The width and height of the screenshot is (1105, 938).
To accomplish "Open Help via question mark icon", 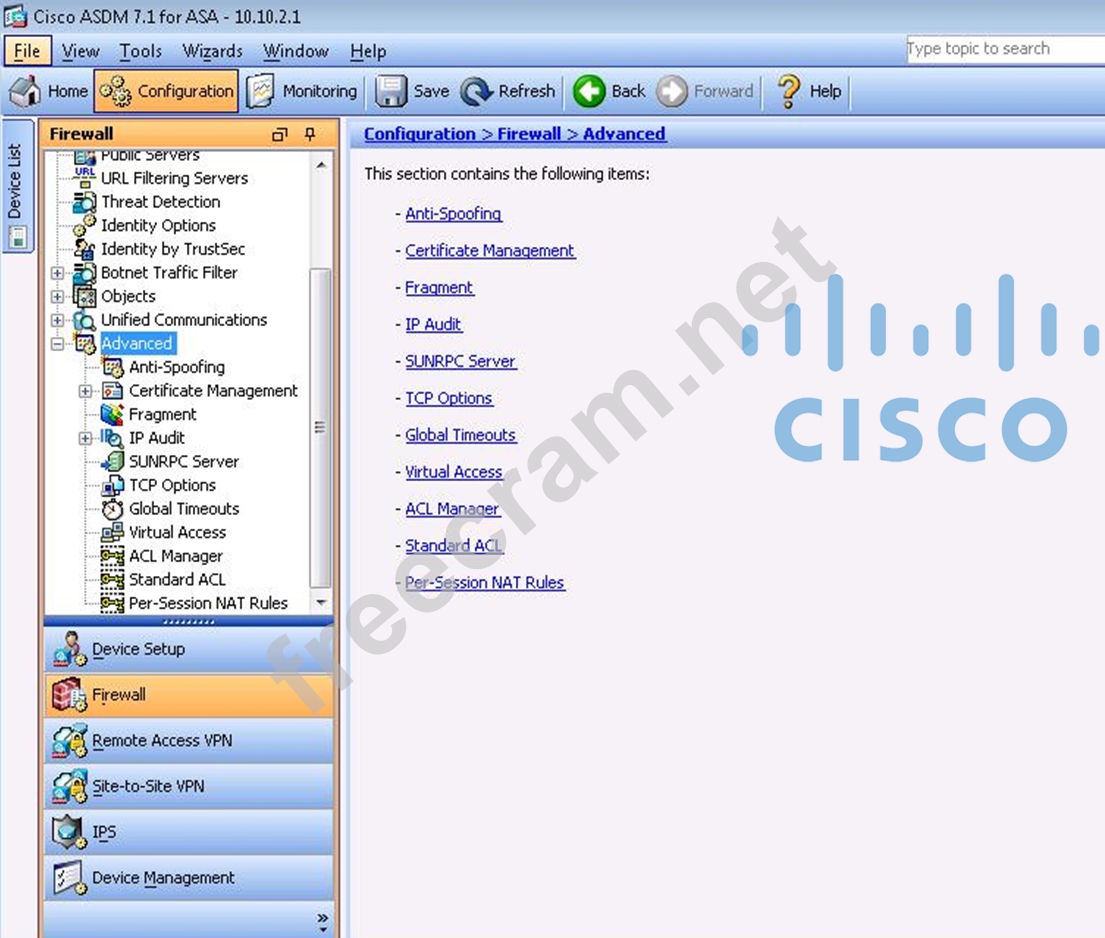I will coord(788,91).
